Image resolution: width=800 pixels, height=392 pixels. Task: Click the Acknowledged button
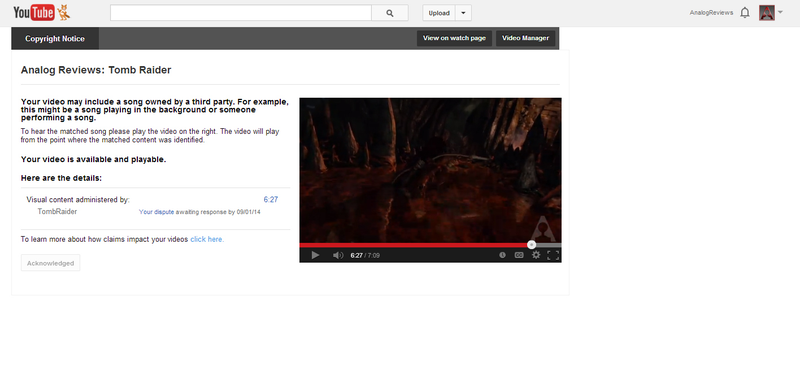(x=51, y=263)
